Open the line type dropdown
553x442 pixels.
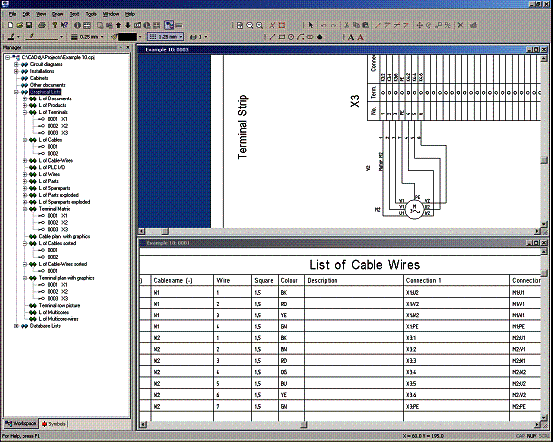coord(61,37)
